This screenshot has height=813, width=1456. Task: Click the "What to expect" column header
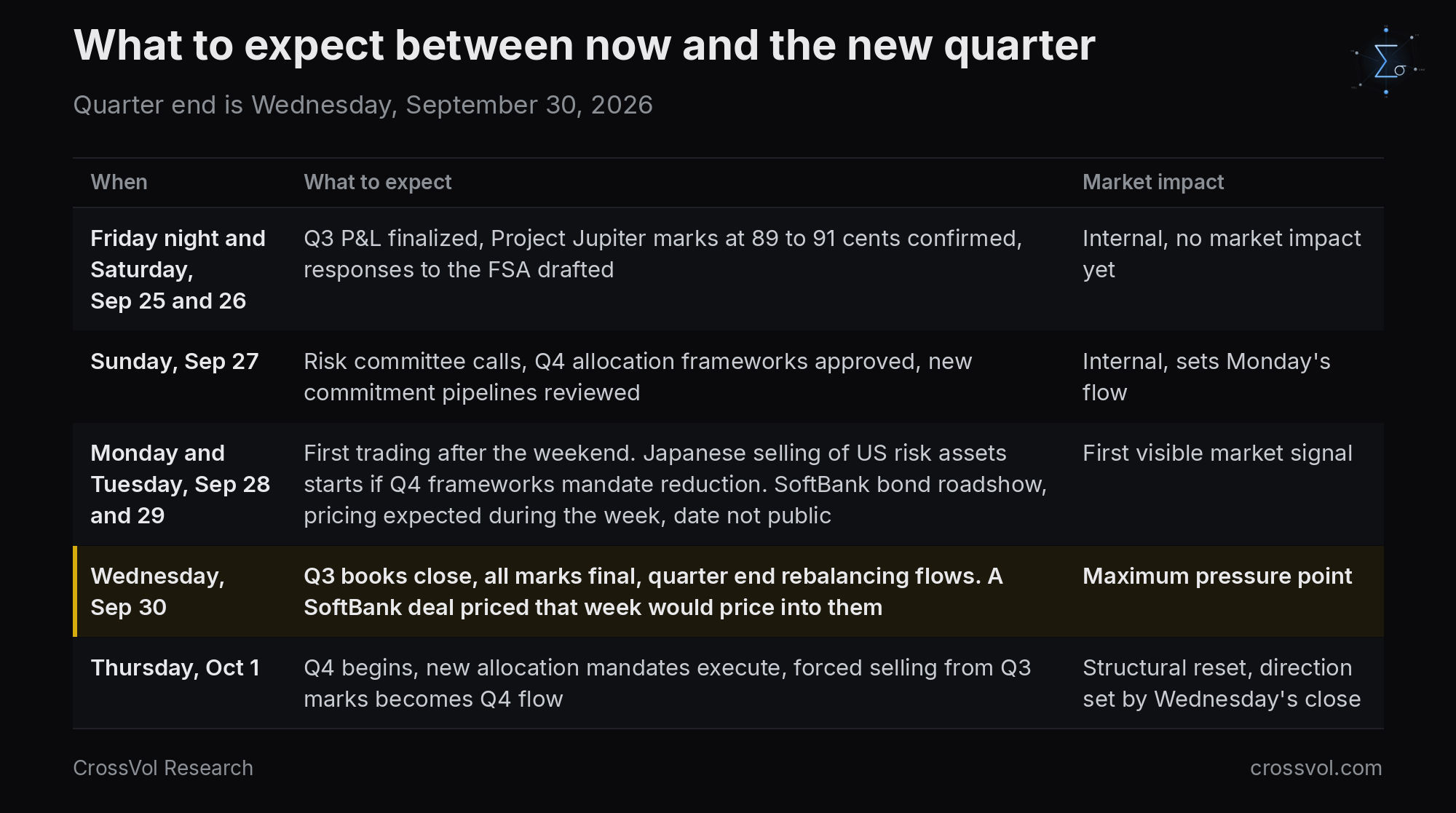[x=377, y=182]
